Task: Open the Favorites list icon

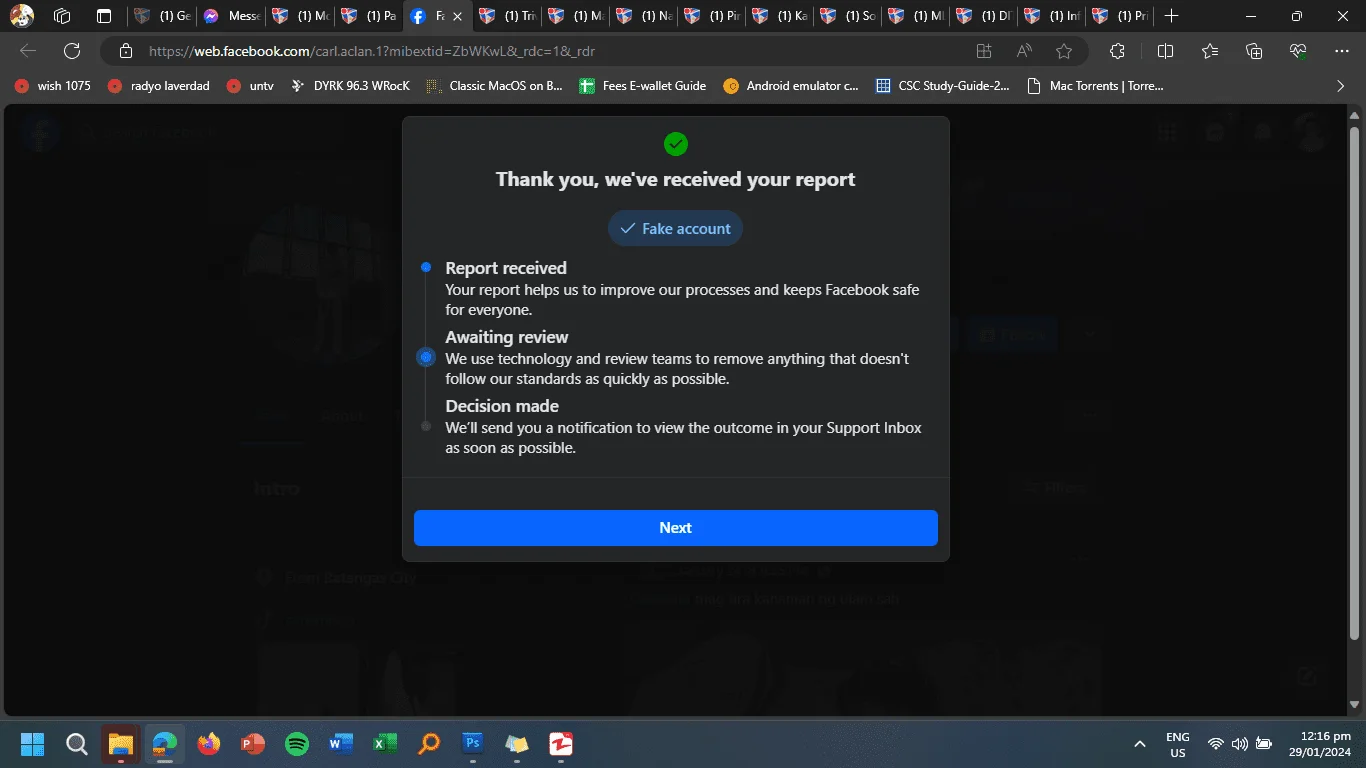Action: 1210,51
